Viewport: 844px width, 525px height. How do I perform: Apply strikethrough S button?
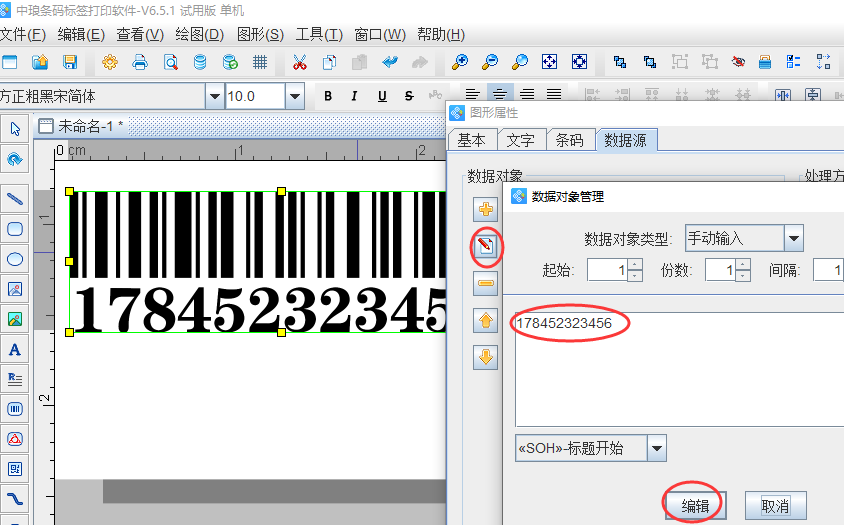(409, 96)
